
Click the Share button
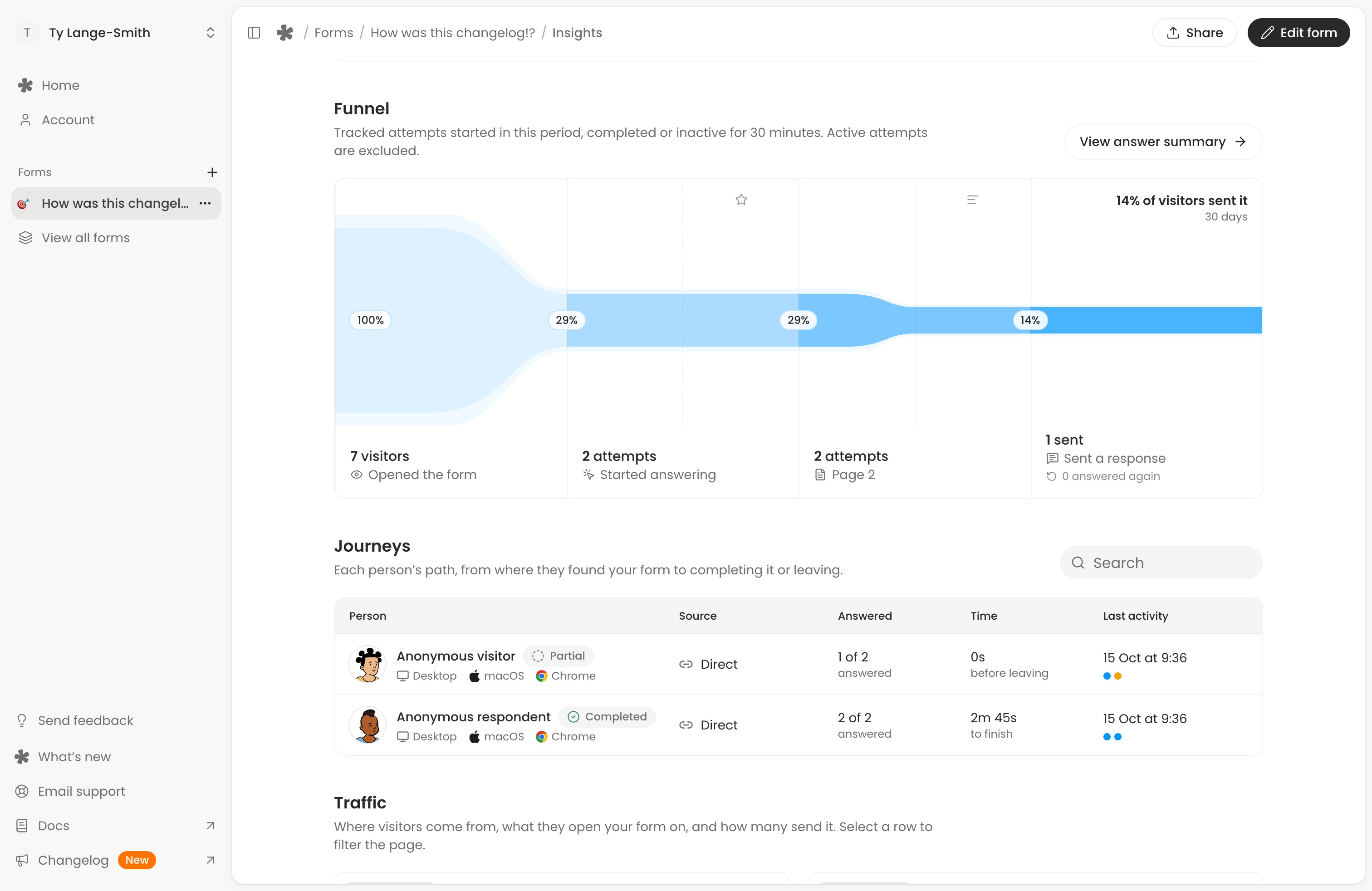(1194, 33)
